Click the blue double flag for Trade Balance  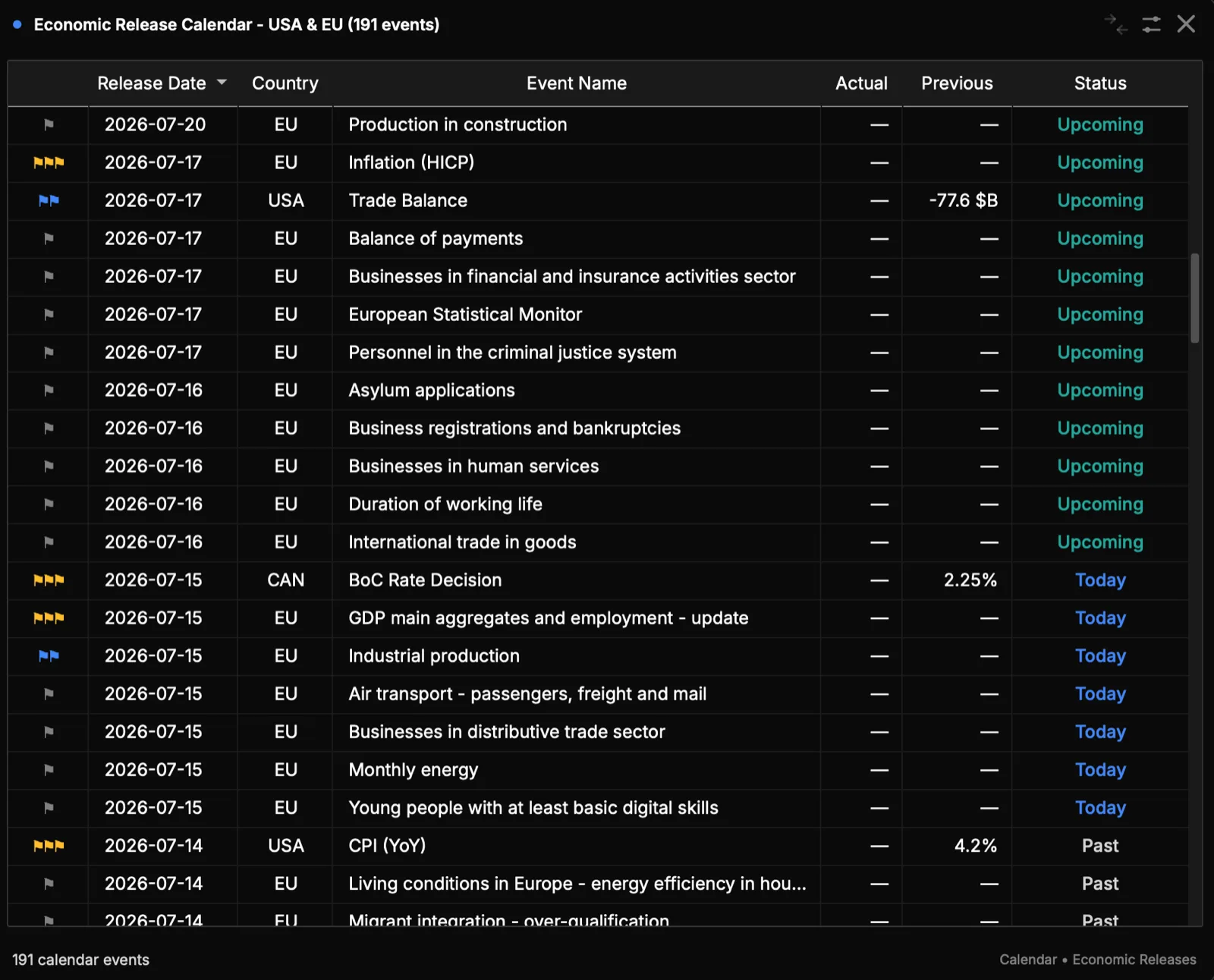(x=49, y=200)
